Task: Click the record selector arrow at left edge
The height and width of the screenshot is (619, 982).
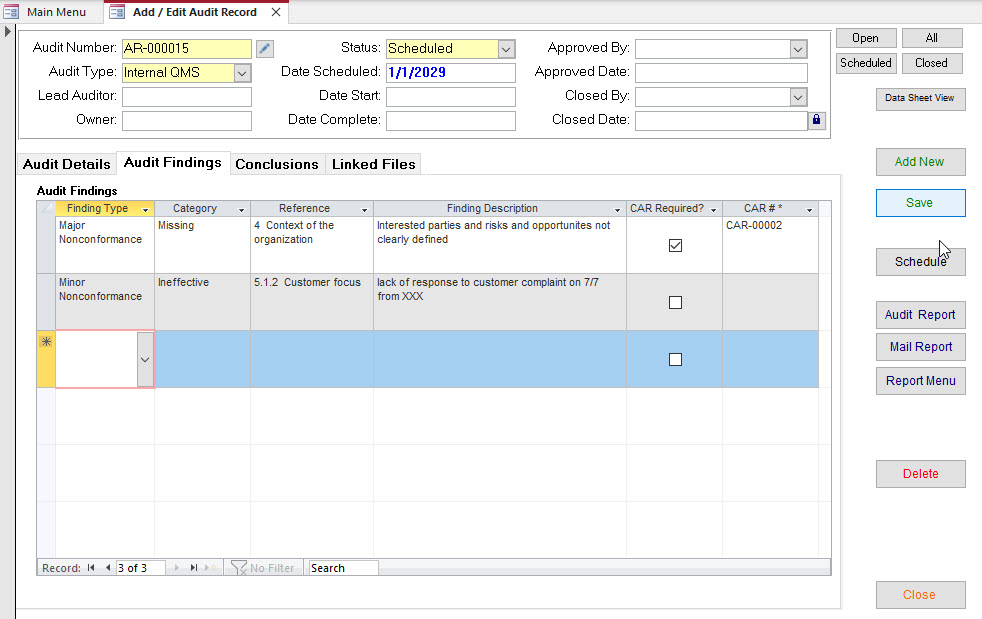Action: click(x=8, y=32)
